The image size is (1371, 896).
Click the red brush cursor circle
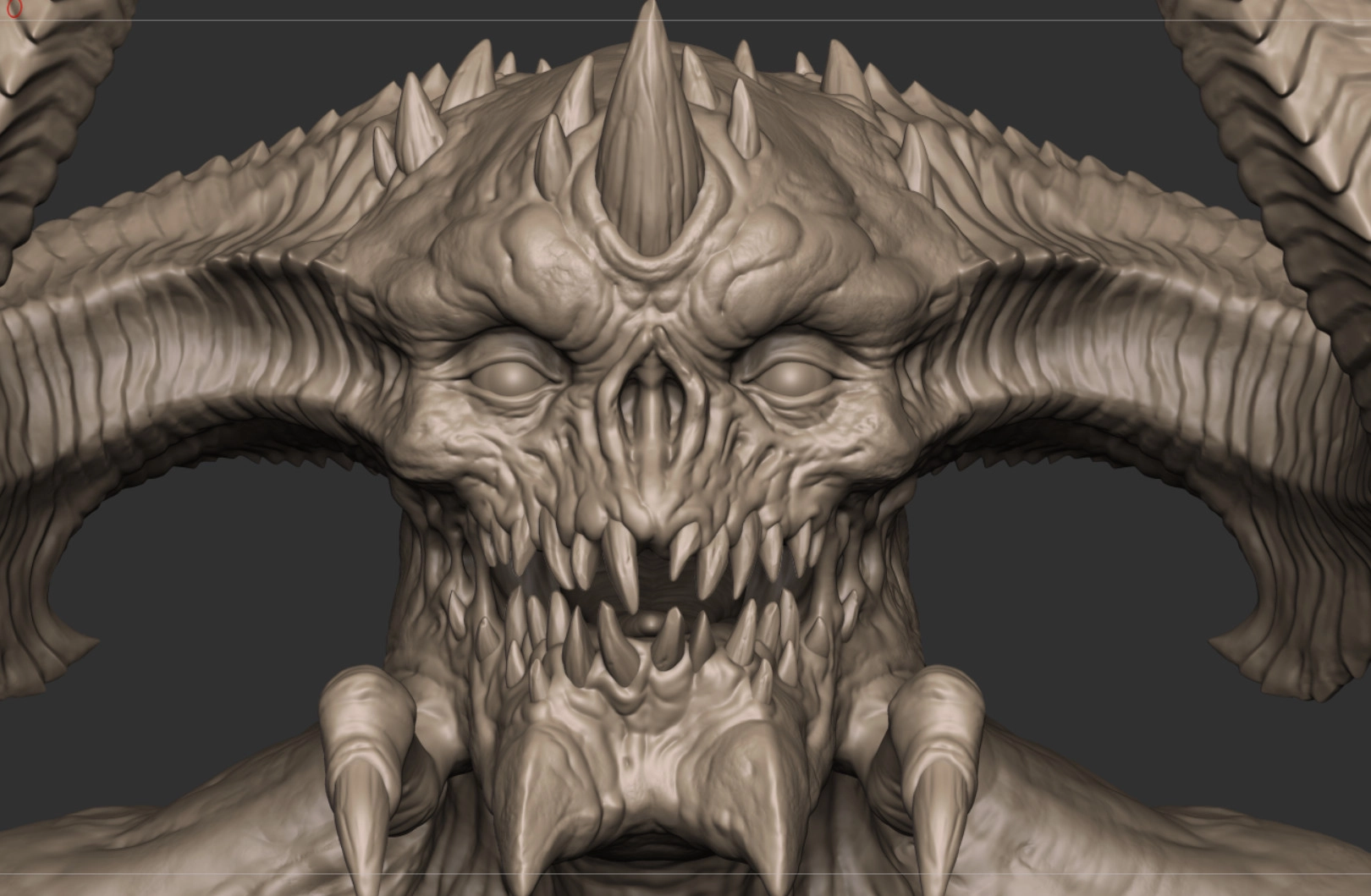(12, 10)
